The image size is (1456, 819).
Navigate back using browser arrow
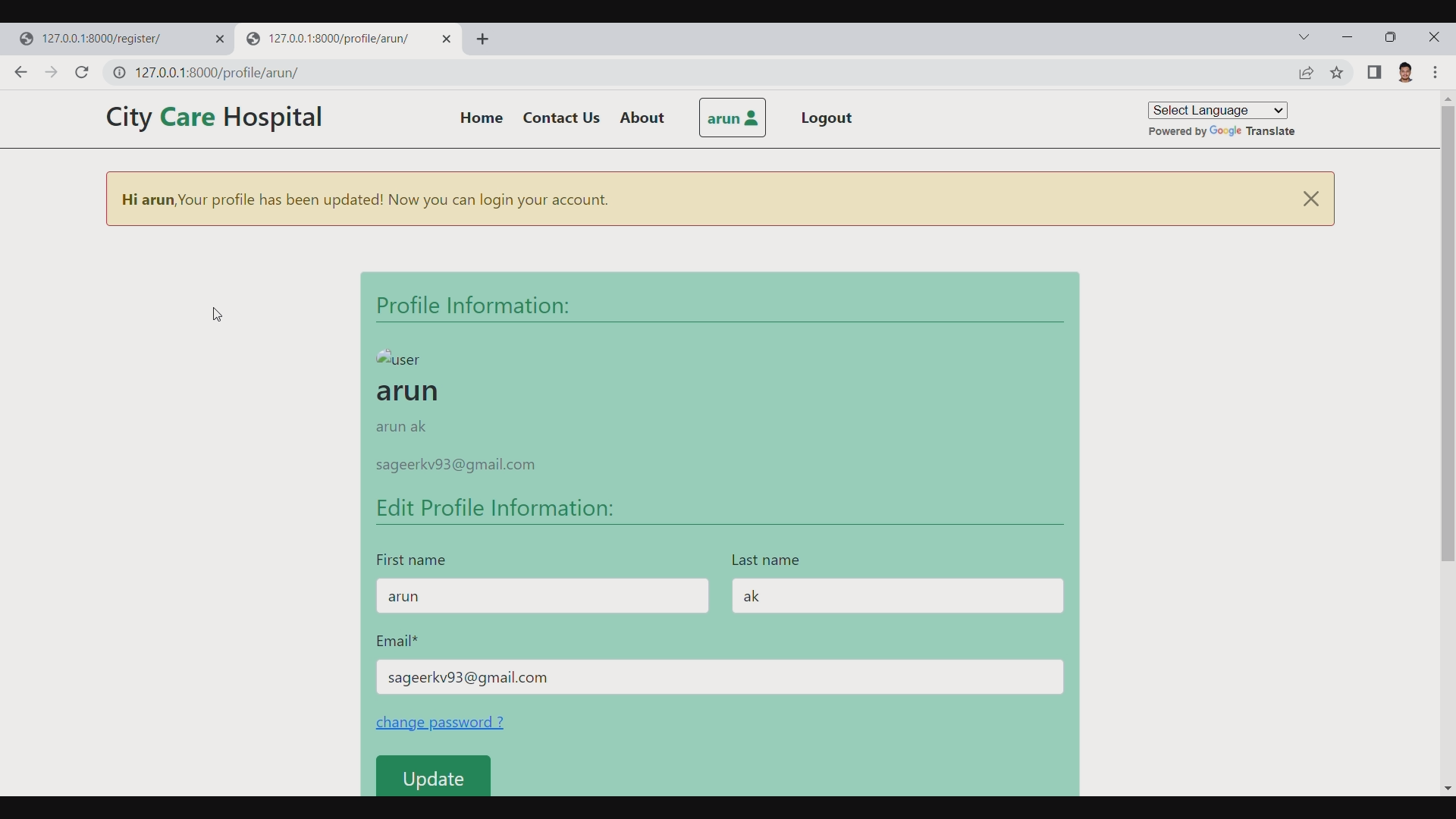point(20,72)
